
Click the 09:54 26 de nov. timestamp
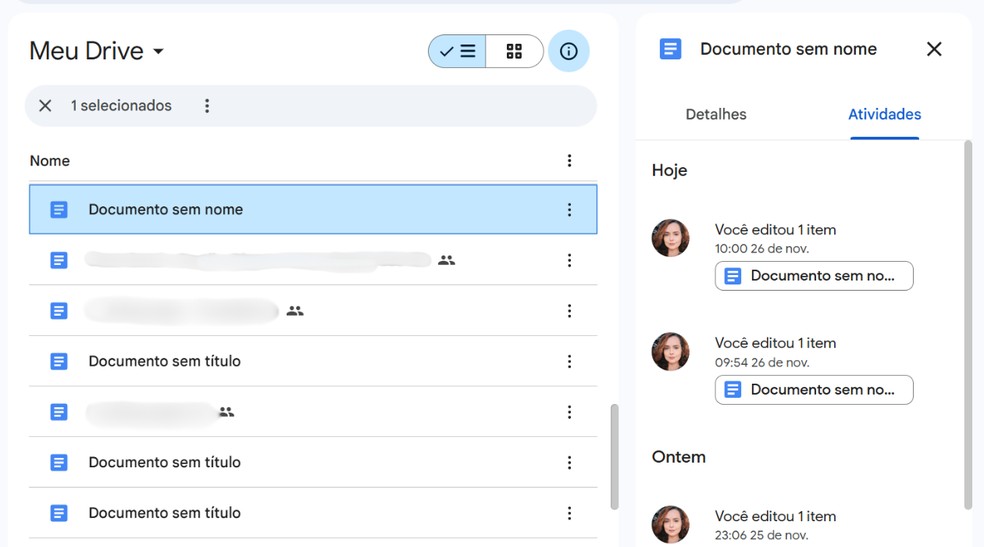(x=762, y=363)
